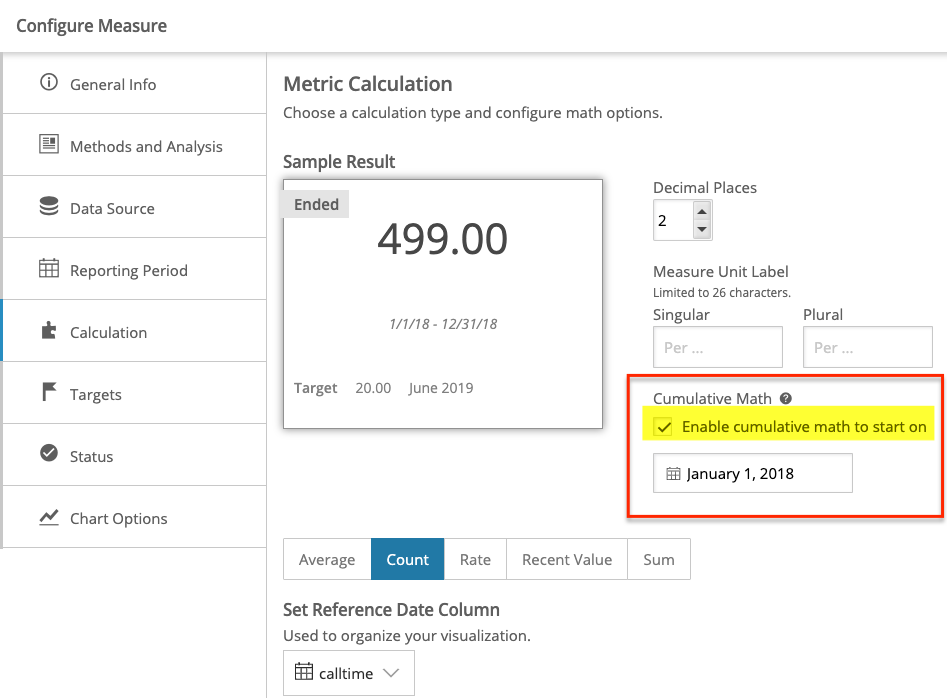The width and height of the screenshot is (947, 698).
Task: Open General Info section
Action: (135, 83)
